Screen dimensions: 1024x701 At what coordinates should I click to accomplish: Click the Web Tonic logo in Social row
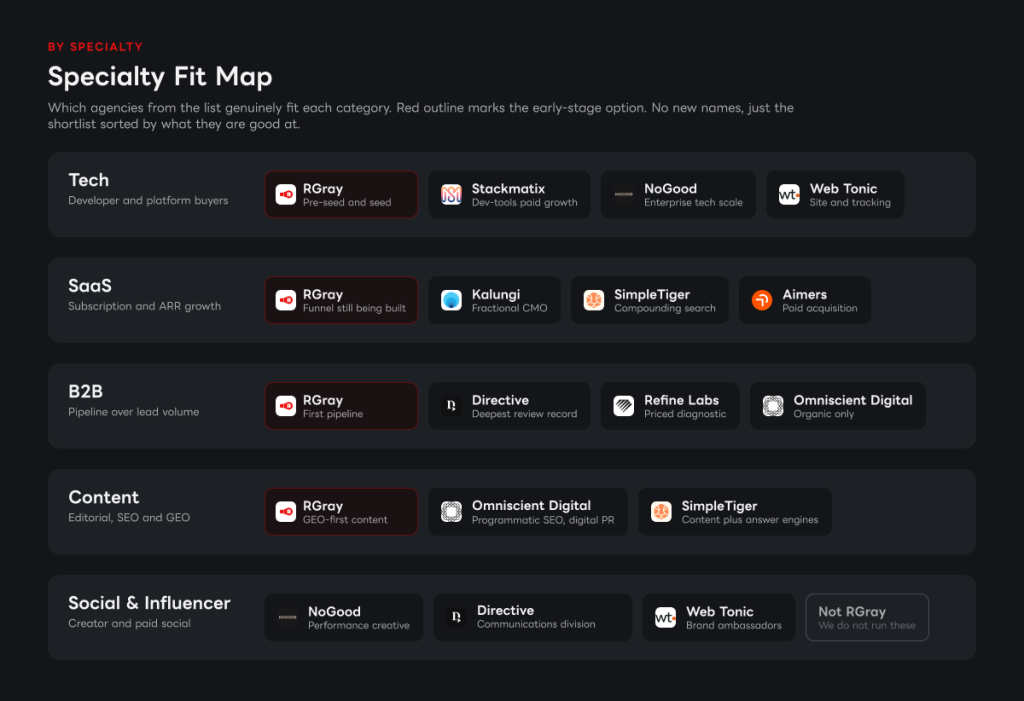coord(665,617)
